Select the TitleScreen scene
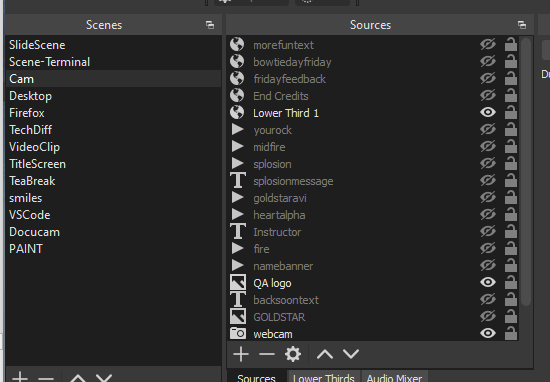Screen dimensions: 550x382 pyautogui.click(x=114, y=164)
